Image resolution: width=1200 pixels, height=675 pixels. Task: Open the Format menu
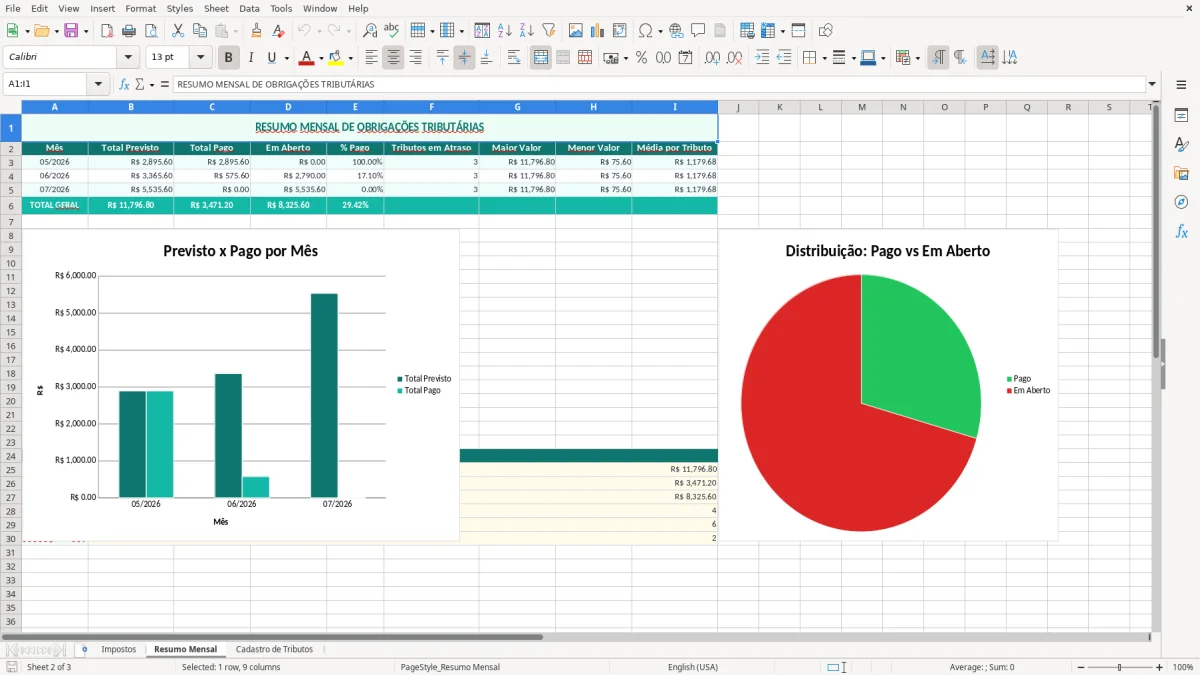pyautogui.click(x=140, y=8)
